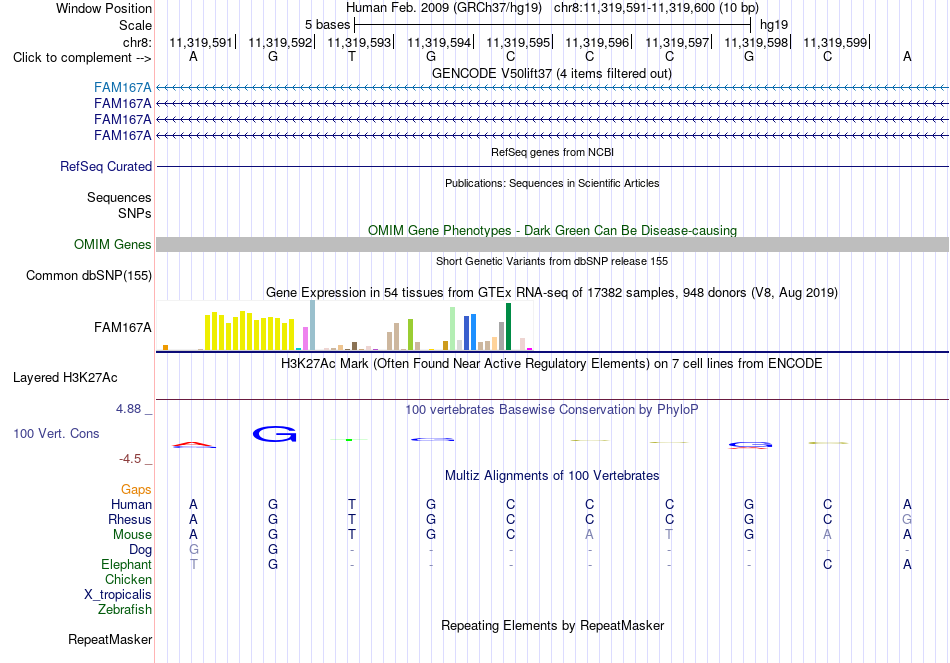This screenshot has width=950, height=663.
Task: Click the Window Position label
Action: point(104,8)
